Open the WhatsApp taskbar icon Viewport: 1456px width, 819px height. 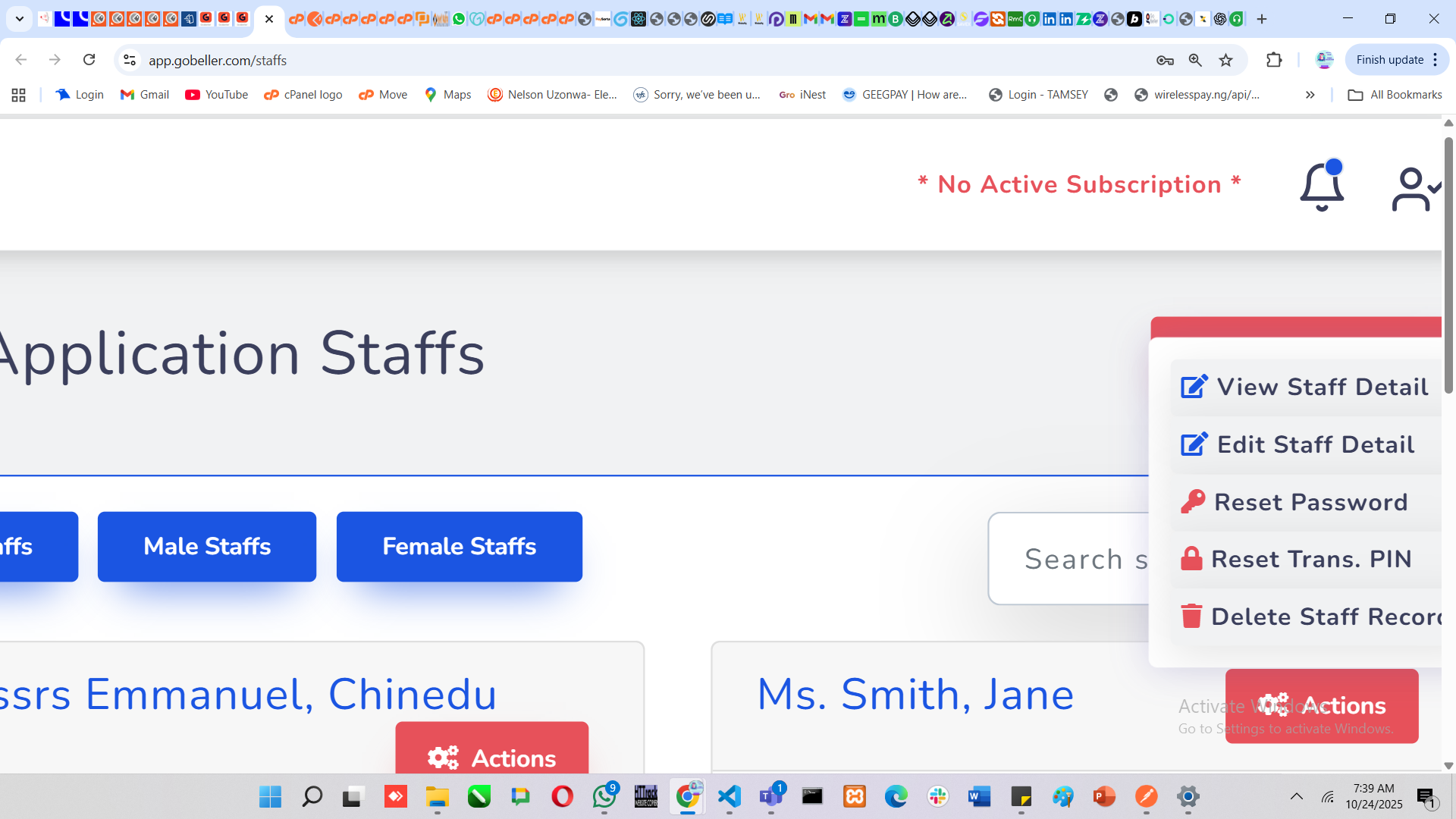[x=604, y=796]
